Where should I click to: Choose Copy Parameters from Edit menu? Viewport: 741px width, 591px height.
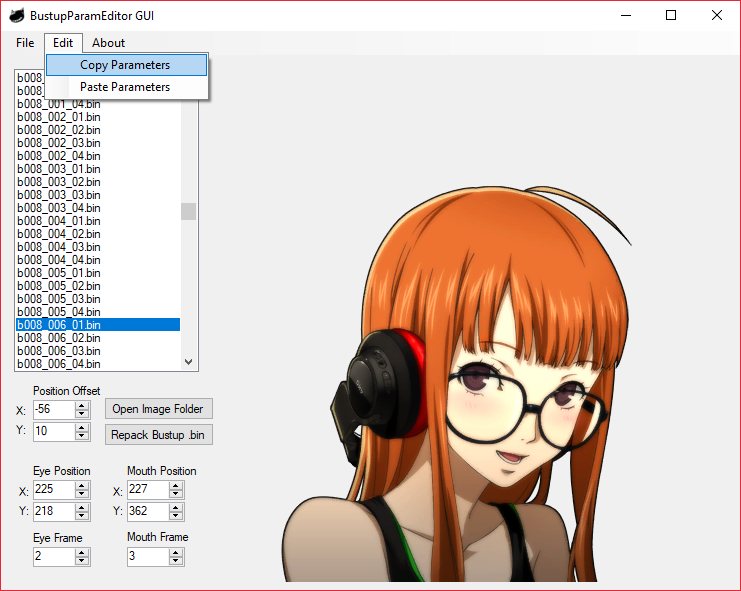(x=126, y=65)
